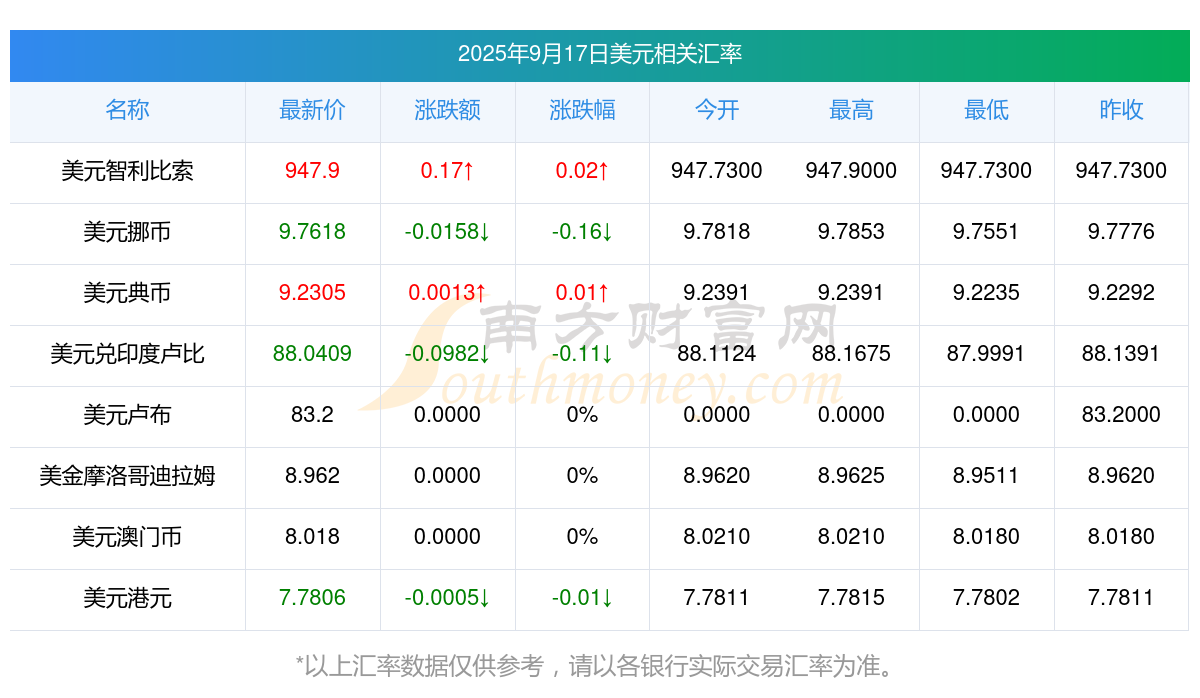Image resolution: width=1200 pixels, height=698 pixels.
Task: Select the 最低 value 9.7551
Action: point(986,232)
